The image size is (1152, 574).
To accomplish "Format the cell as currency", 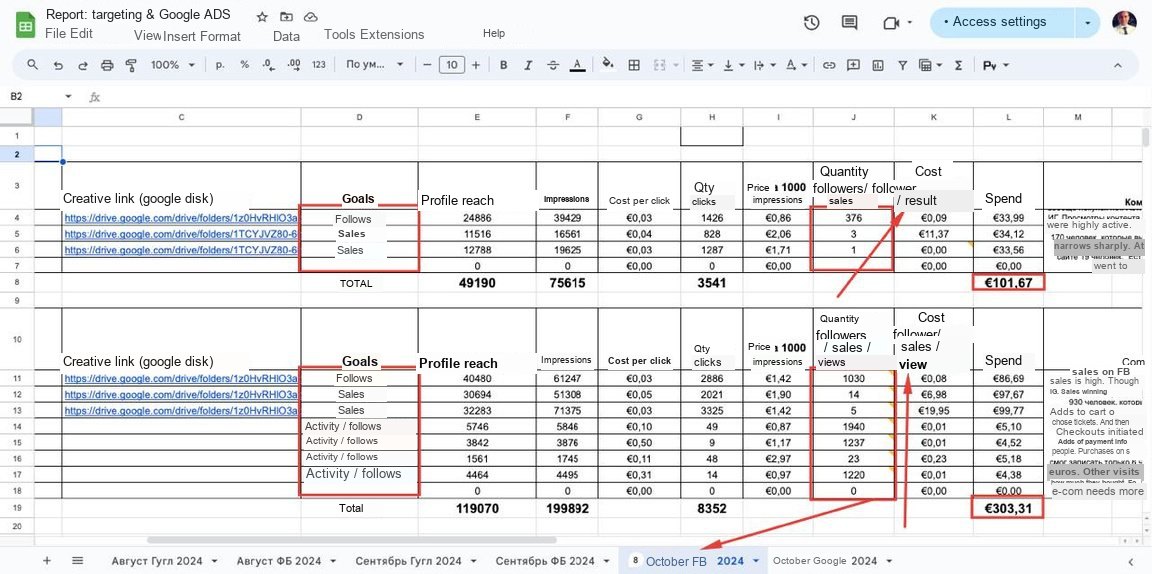I will [220, 65].
